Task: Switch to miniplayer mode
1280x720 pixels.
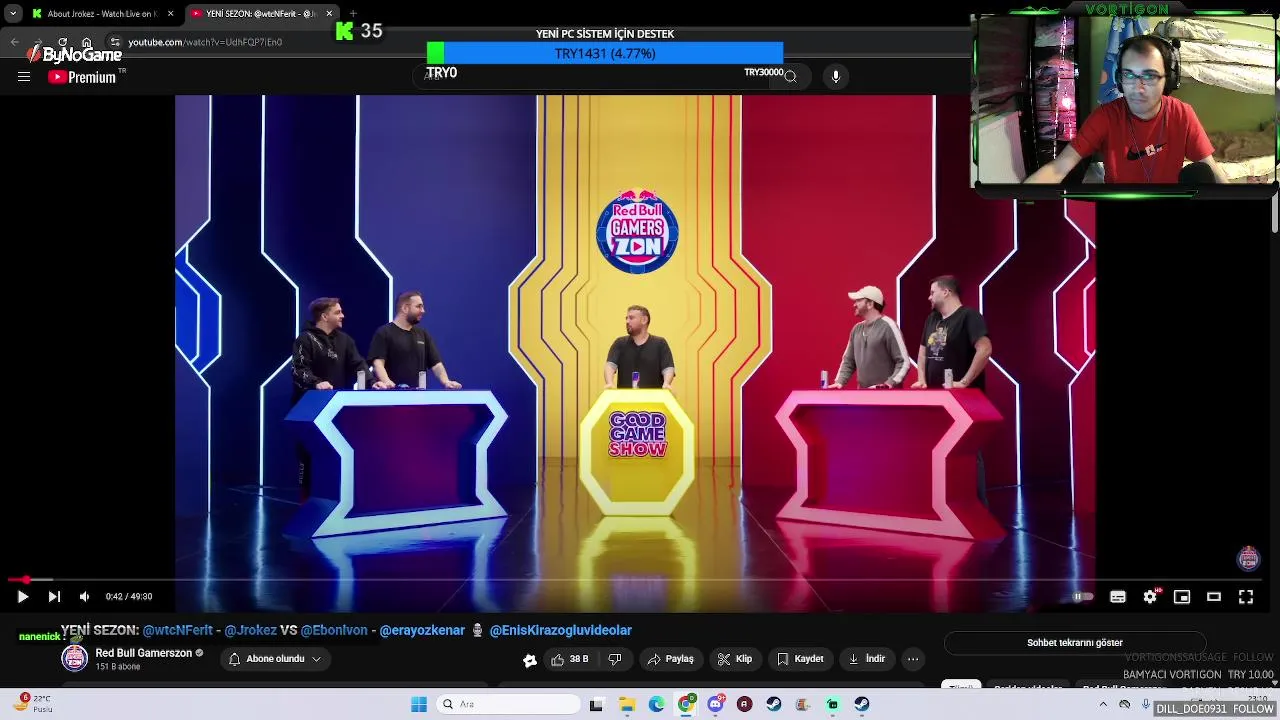Action: (1182, 596)
